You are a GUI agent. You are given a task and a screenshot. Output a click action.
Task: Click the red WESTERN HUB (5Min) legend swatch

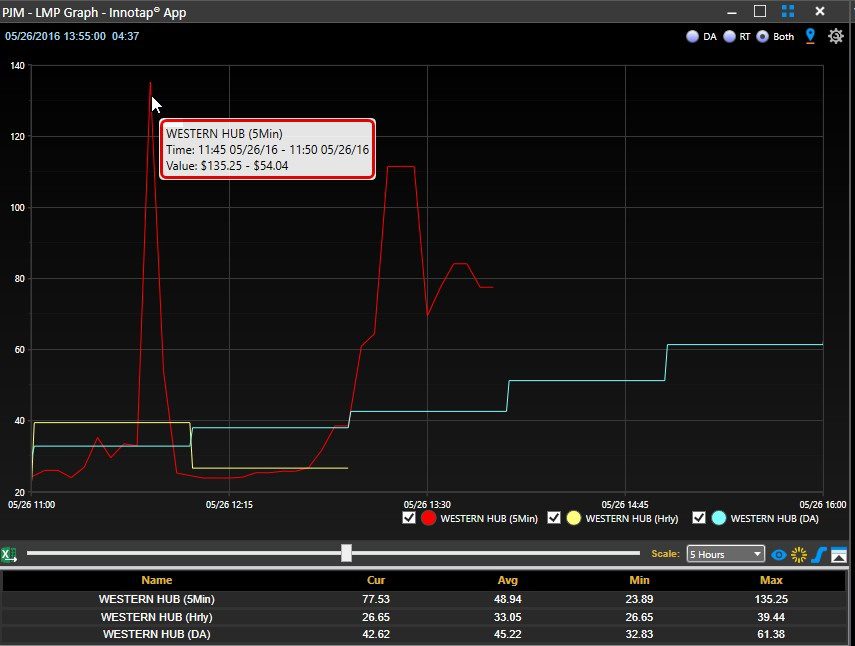click(x=429, y=518)
